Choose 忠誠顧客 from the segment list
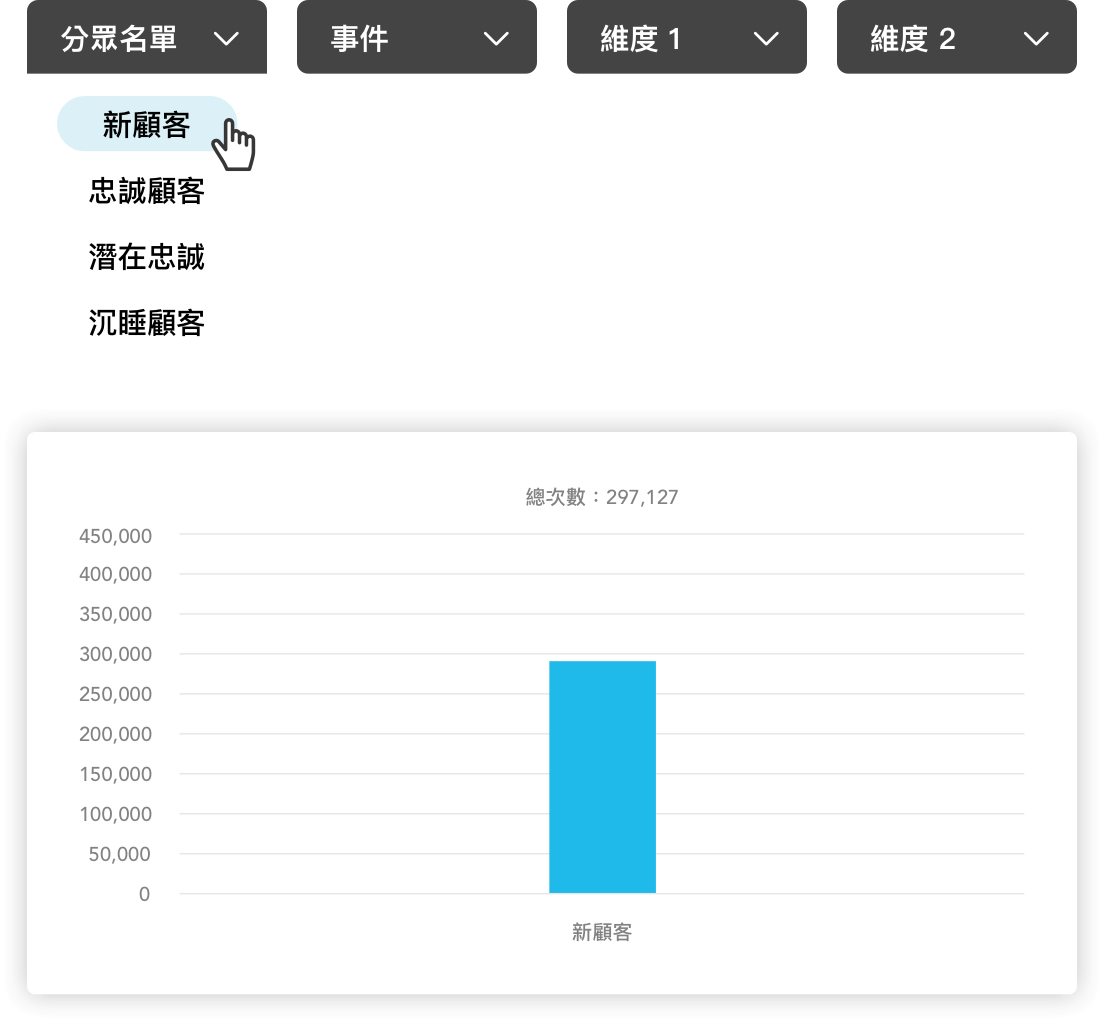Screen dimensions: 1104x1023 pos(146,191)
